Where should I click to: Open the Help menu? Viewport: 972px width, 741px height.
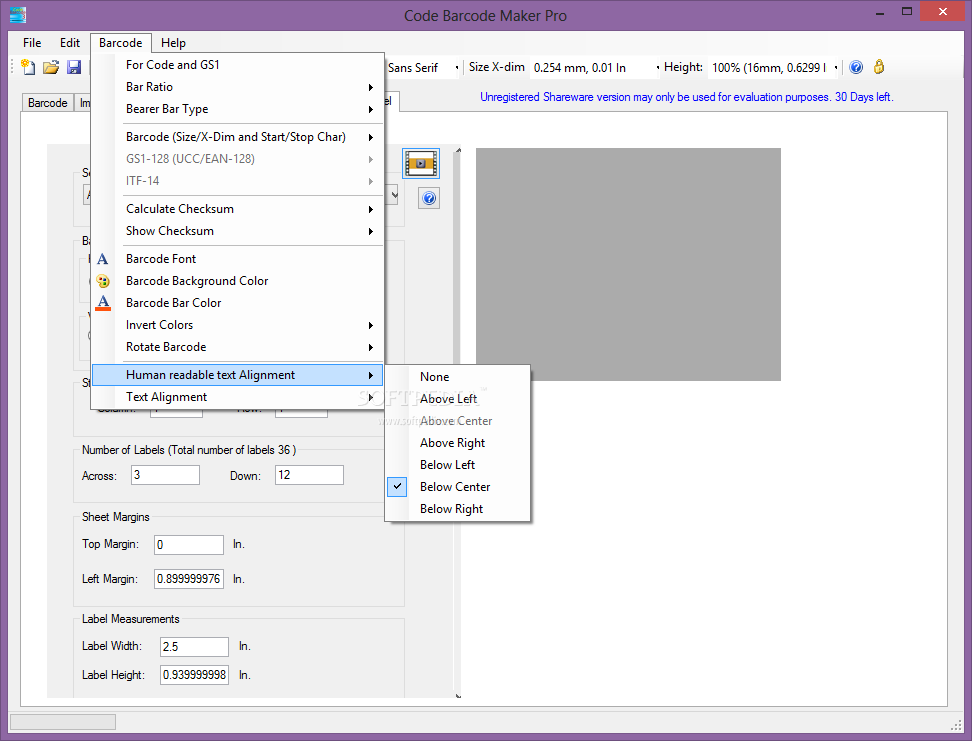(173, 43)
